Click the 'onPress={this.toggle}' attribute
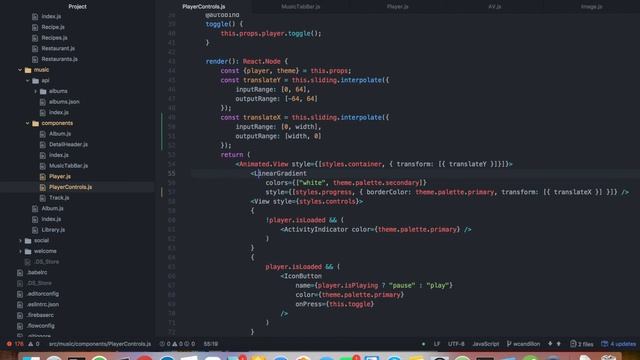This screenshot has width=640, height=360. coord(335,304)
